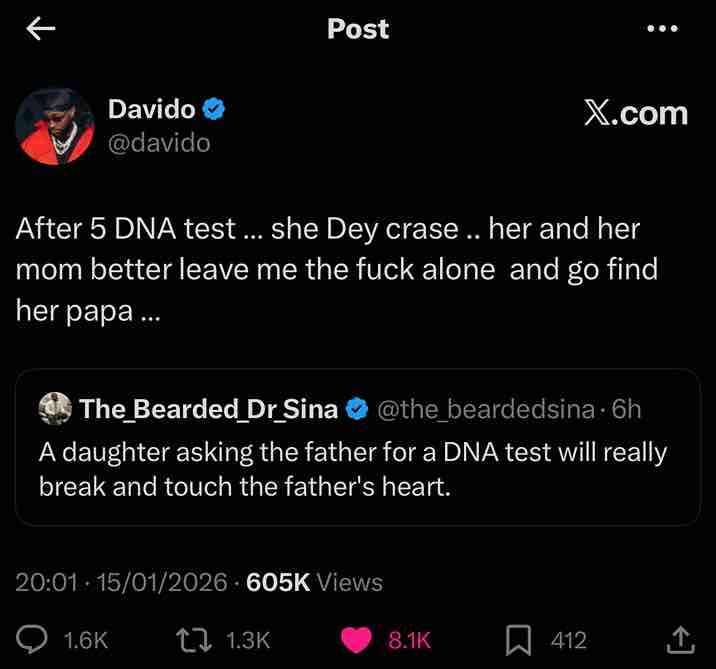Tap The_Bearded_Dr_Sina's verified badge

(355, 409)
